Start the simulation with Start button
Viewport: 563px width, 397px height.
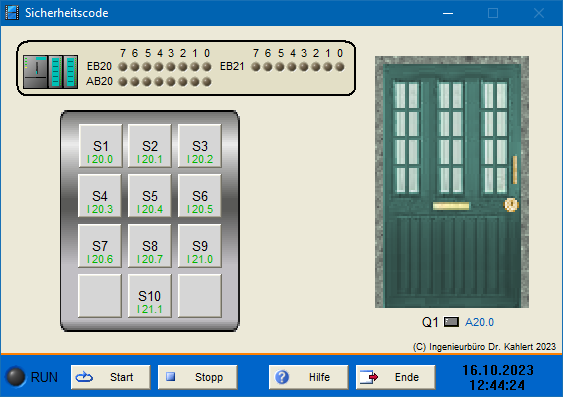[111, 377]
